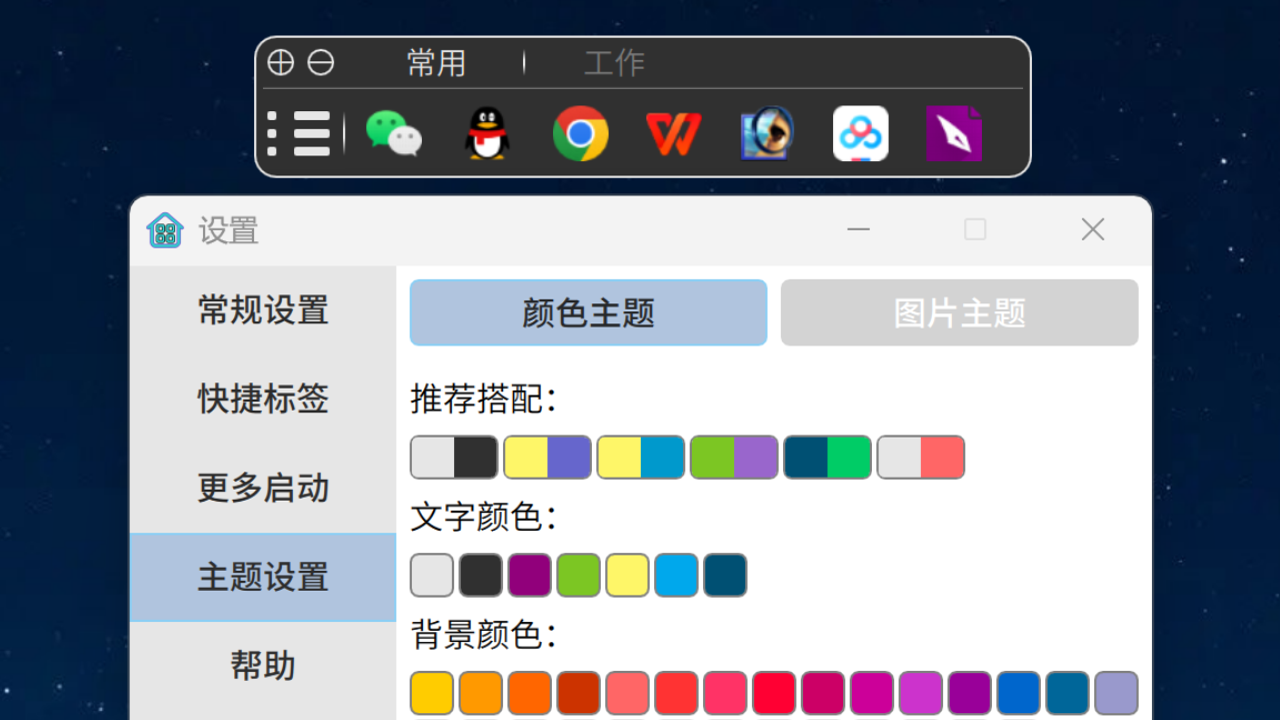Viewport: 1280px width, 720px height.
Task: Launch the purple pen-nib document app
Action: point(953,134)
